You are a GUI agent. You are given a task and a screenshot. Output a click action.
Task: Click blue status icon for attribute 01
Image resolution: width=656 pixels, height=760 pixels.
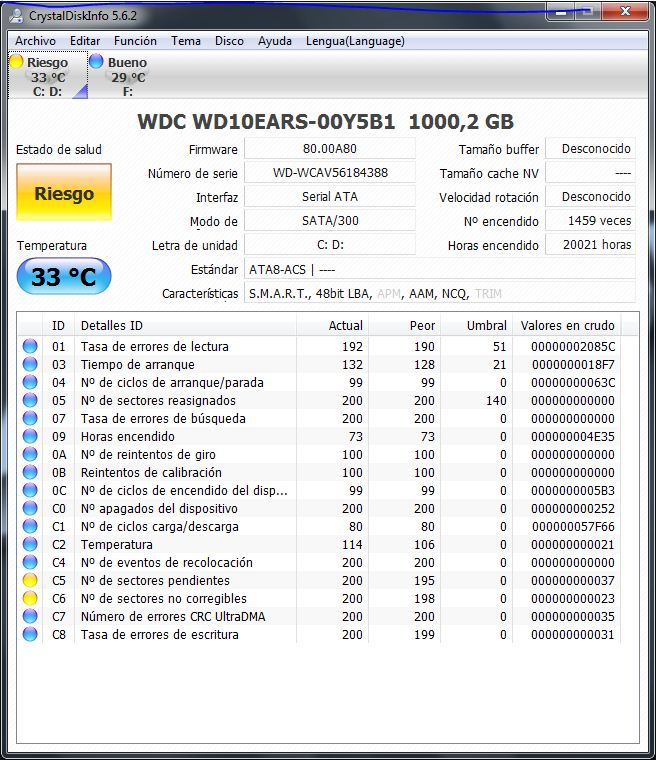pos(30,346)
